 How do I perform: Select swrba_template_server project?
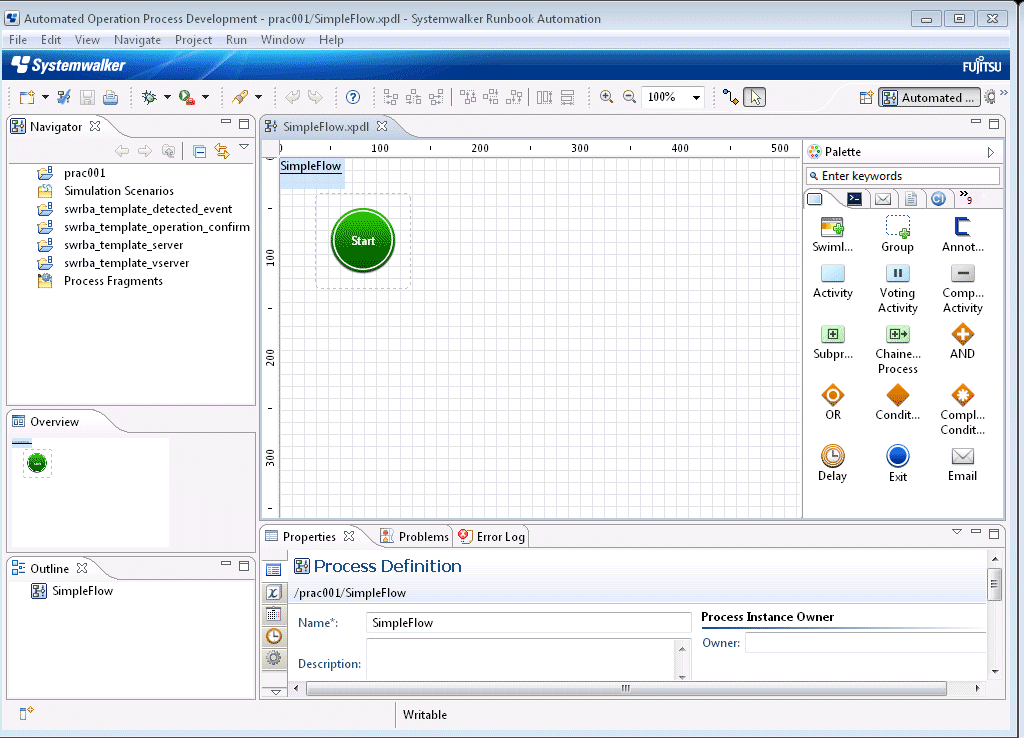coord(123,245)
